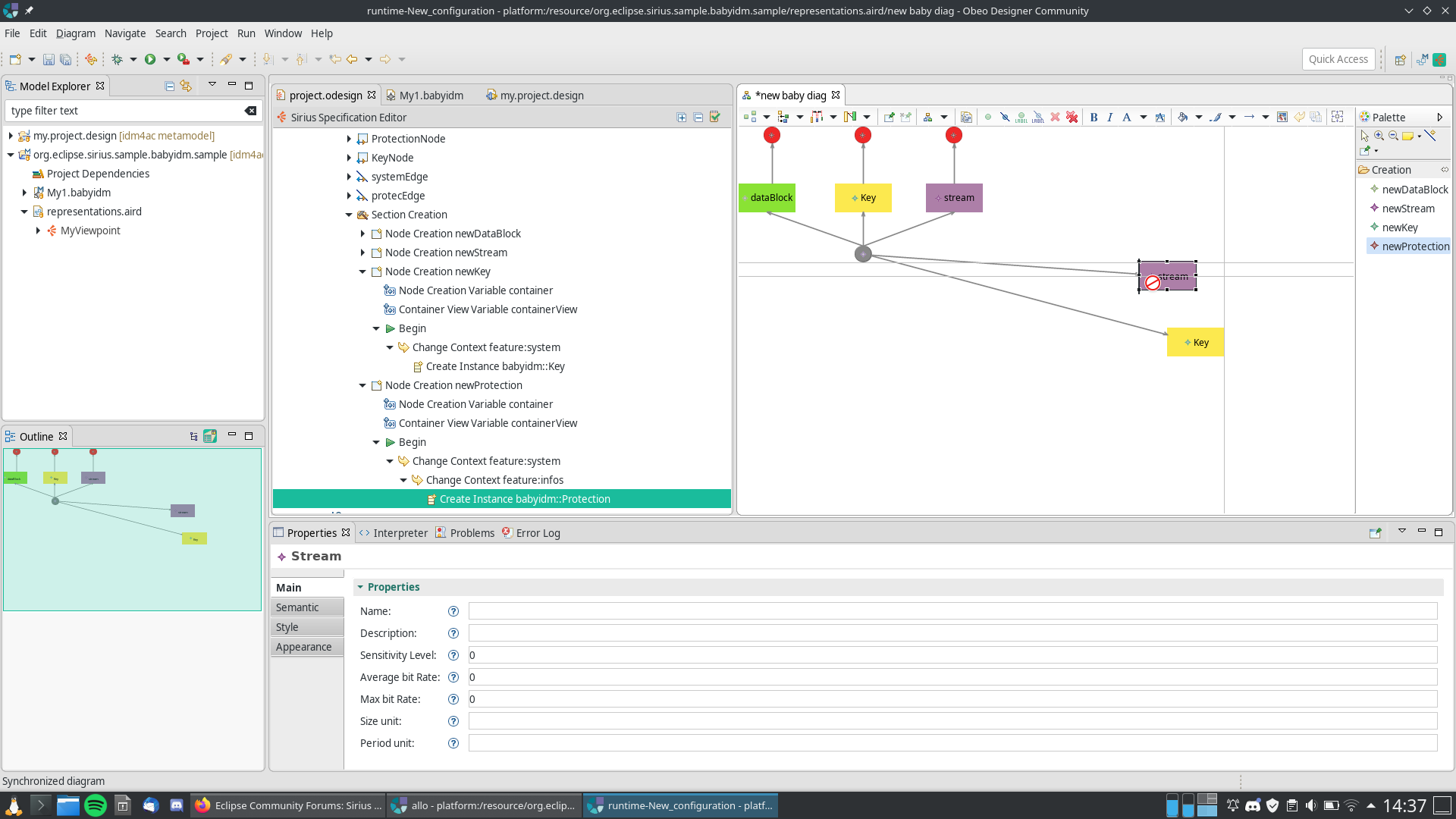Click the Bold font style icon
The height and width of the screenshot is (819, 1456).
[1094, 117]
